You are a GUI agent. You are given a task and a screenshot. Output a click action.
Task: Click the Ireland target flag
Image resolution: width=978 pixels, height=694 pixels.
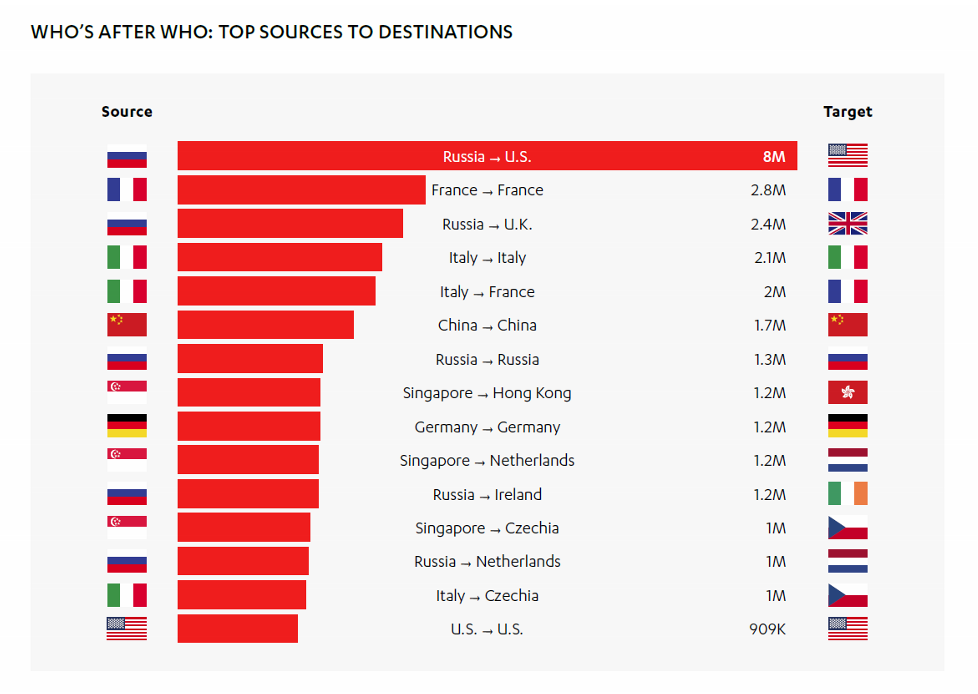click(847, 494)
